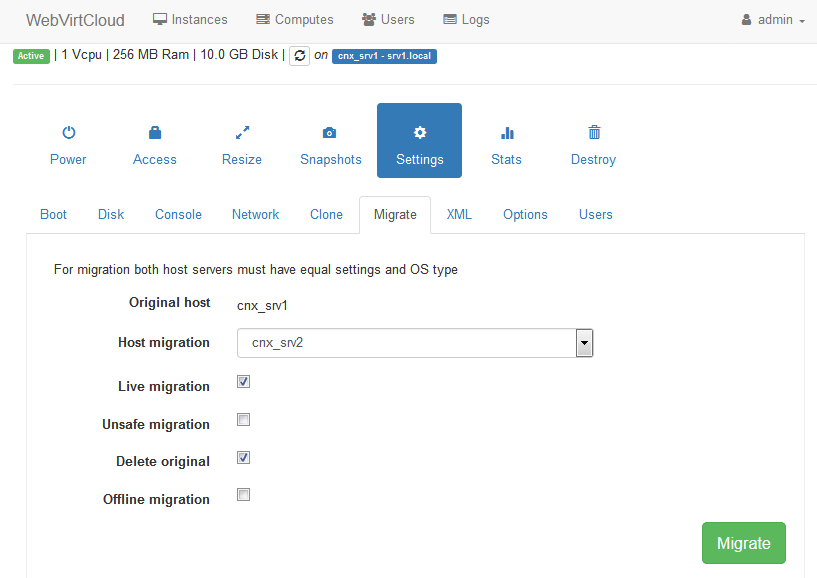This screenshot has width=817, height=578.
Task: Open the Stats bar chart icon
Action: (506, 132)
